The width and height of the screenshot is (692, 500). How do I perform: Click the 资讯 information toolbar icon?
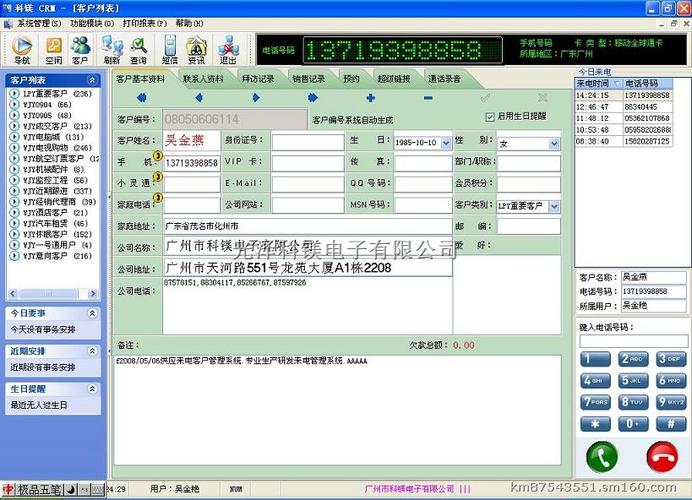click(196, 50)
